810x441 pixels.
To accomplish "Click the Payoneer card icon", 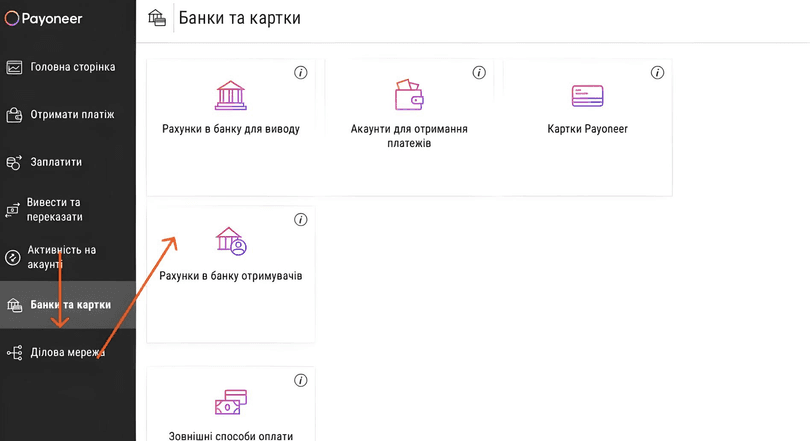I will 587,95.
